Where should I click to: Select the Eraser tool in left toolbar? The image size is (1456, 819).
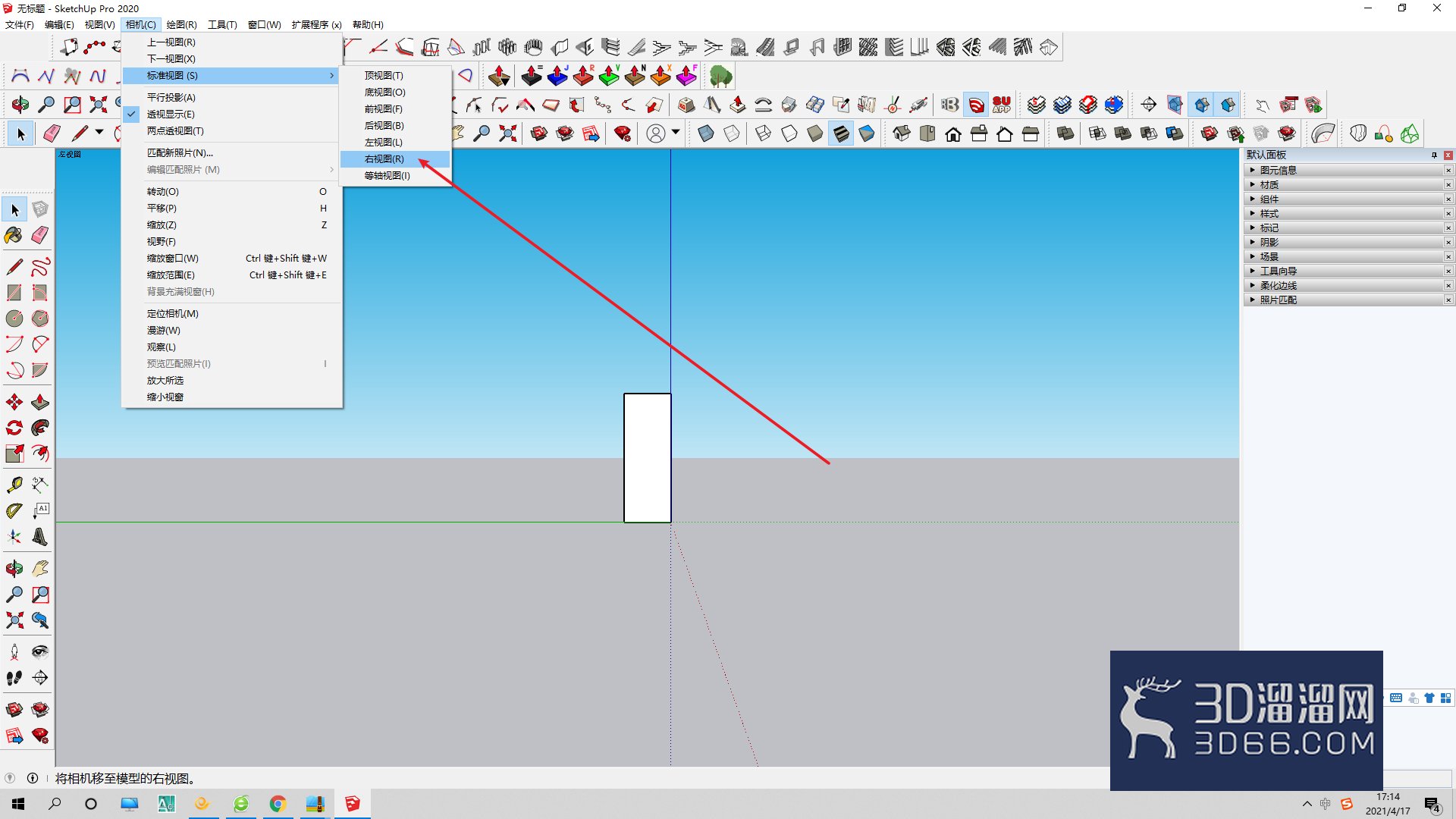(40, 235)
